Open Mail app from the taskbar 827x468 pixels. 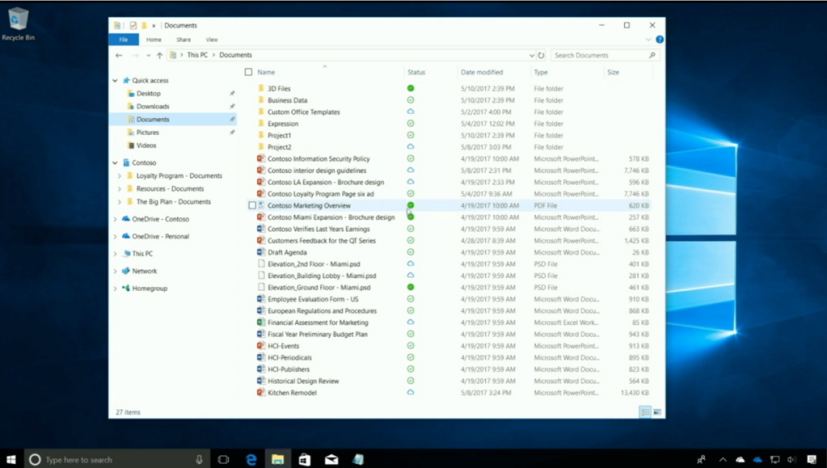331,460
